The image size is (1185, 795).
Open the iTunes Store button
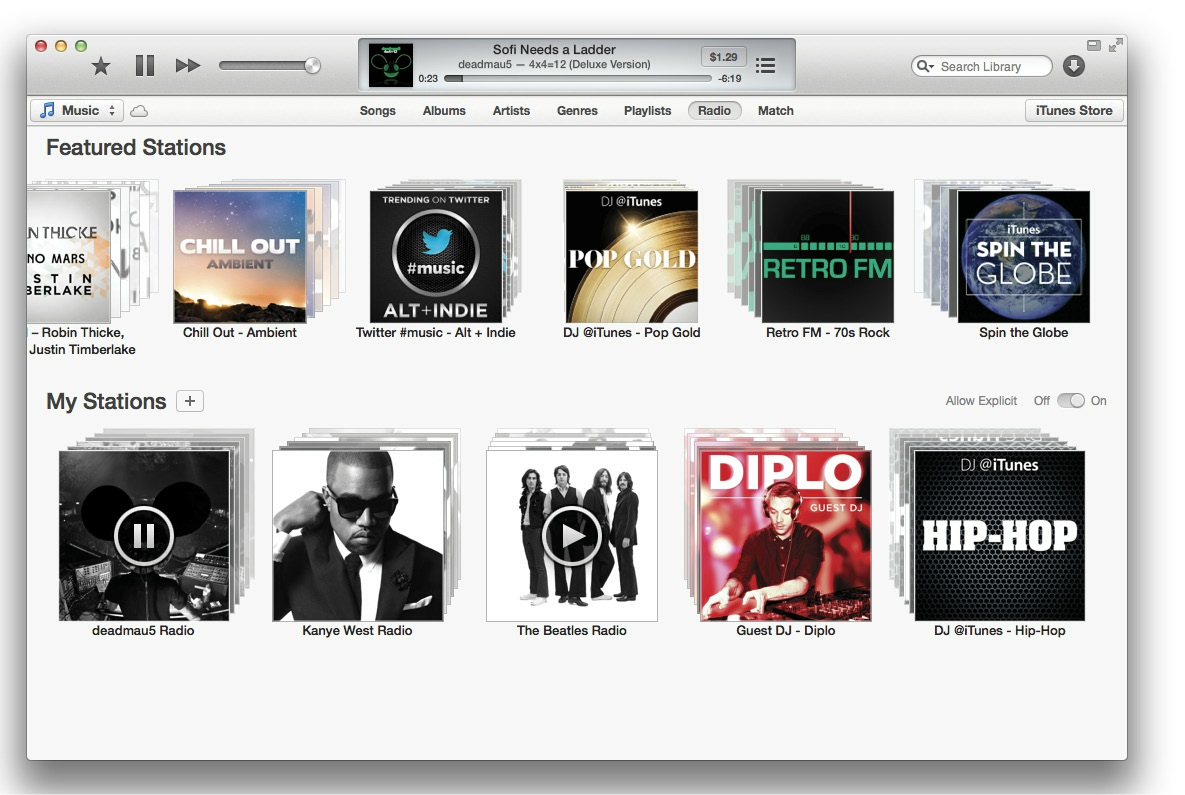click(1074, 110)
